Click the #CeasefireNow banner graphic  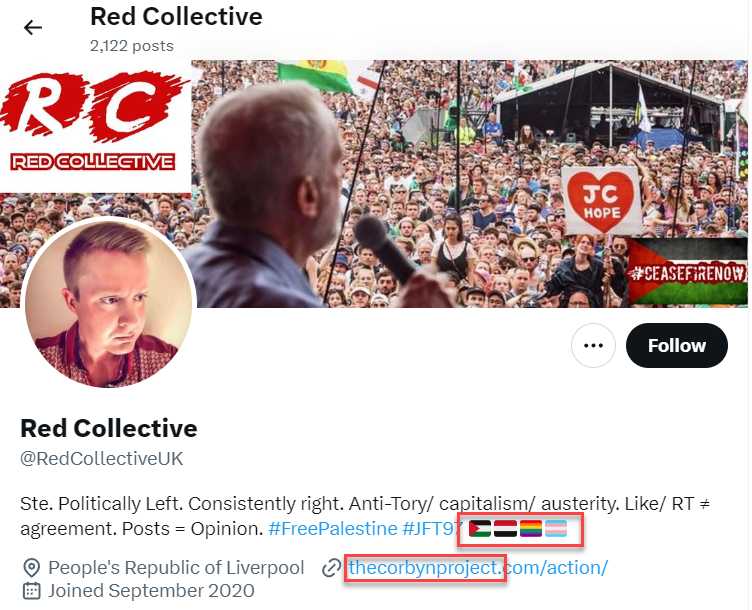[x=687, y=272]
